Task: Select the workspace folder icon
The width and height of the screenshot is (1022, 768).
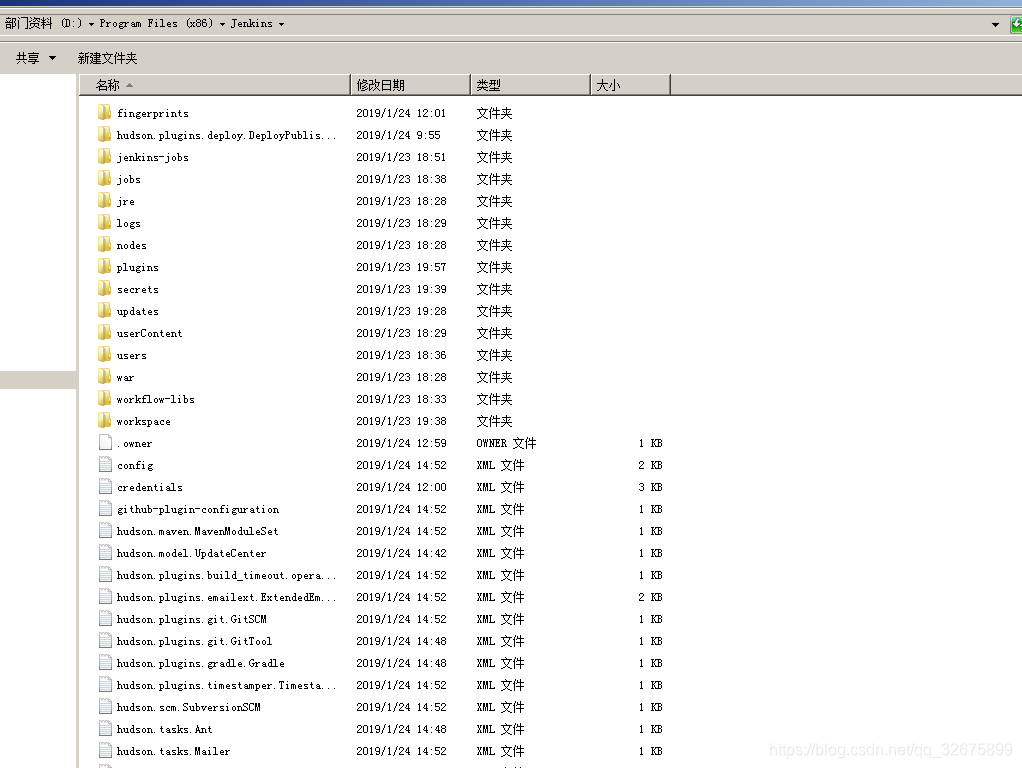Action: (104, 421)
